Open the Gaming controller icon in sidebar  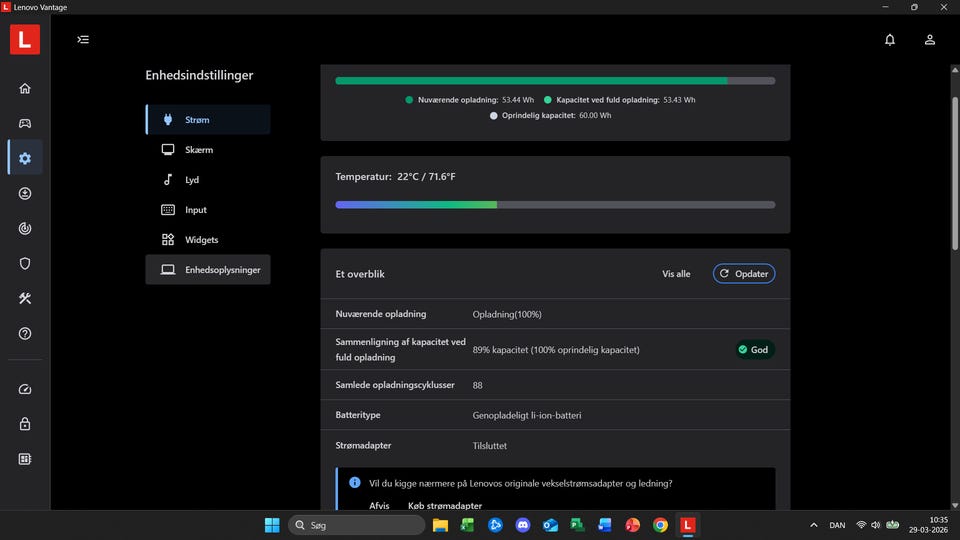tap(25, 123)
